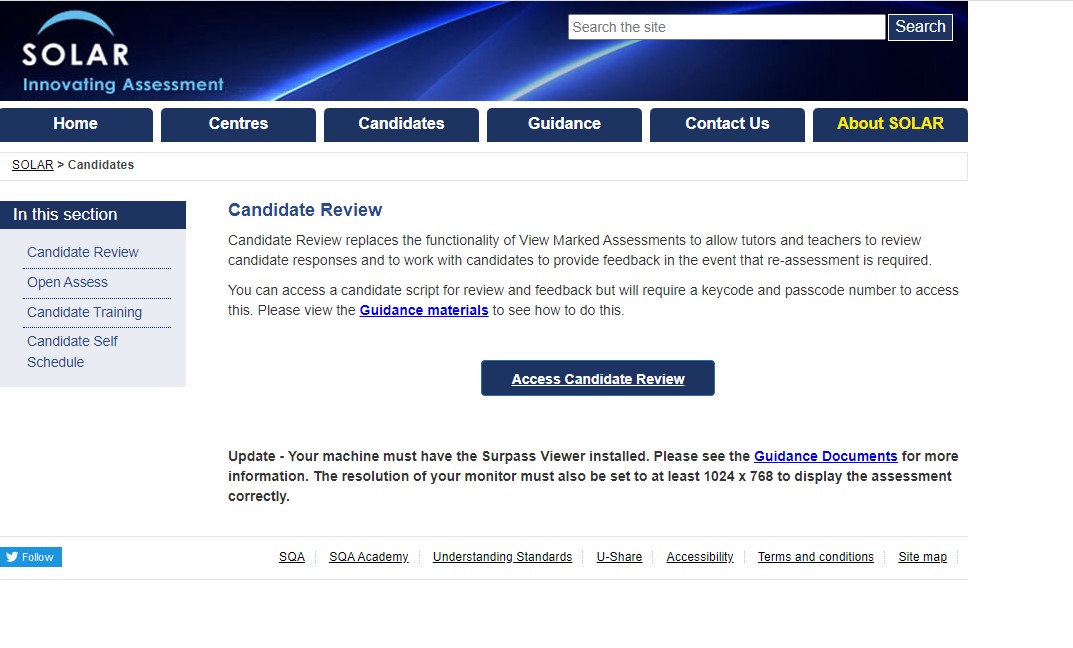Open the About SOLAR menu item
Image resolution: width=1073 pixels, height=648 pixels.
[890, 125]
